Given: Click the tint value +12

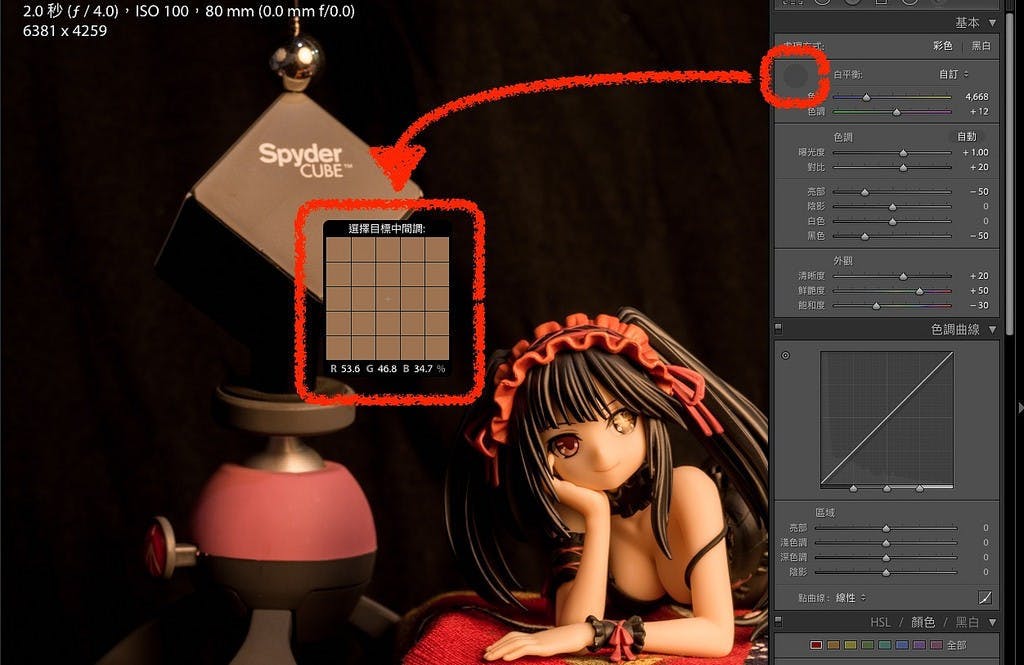Looking at the screenshot, I should [979, 112].
